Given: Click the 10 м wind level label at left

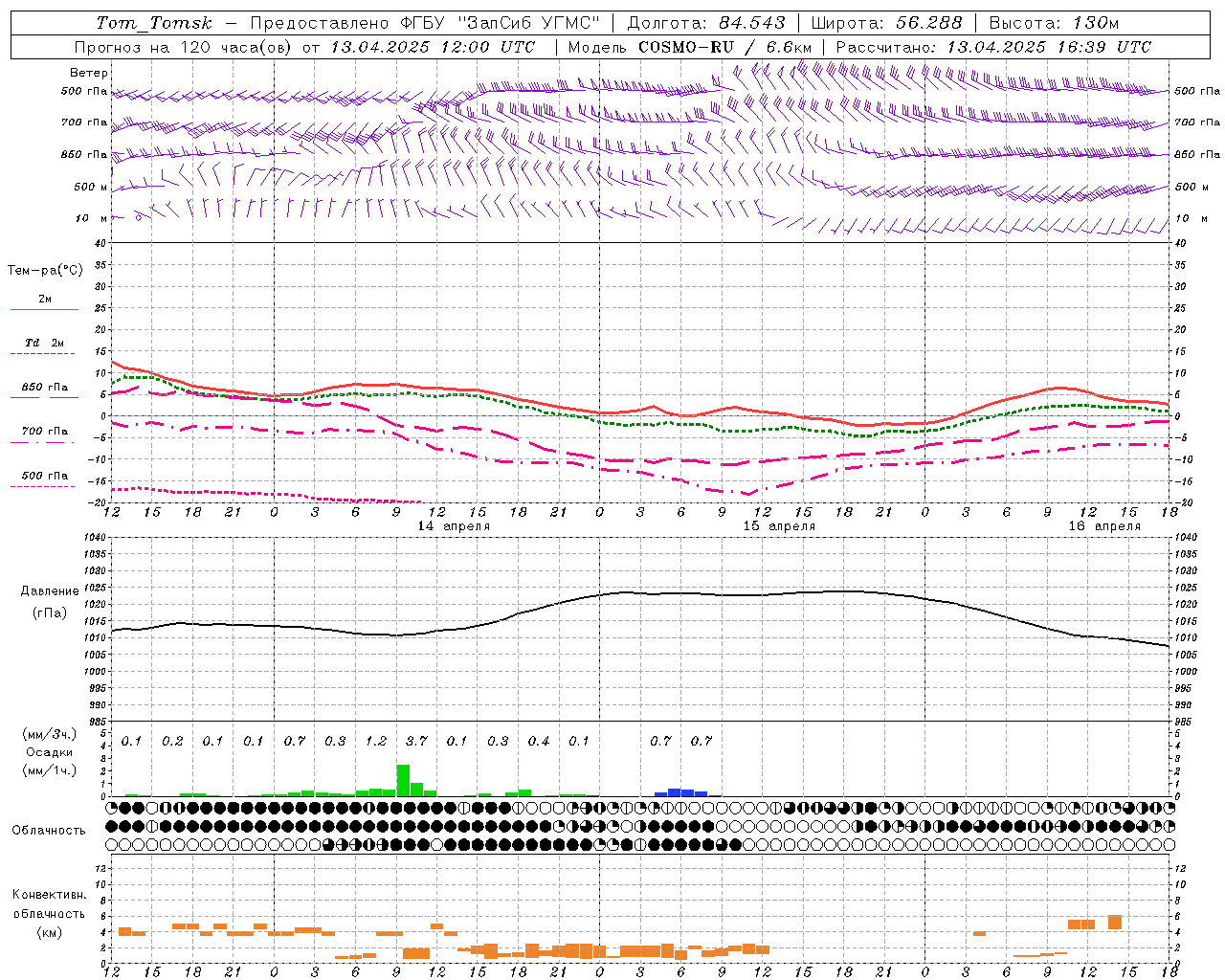Looking at the screenshot, I should (92, 218).
